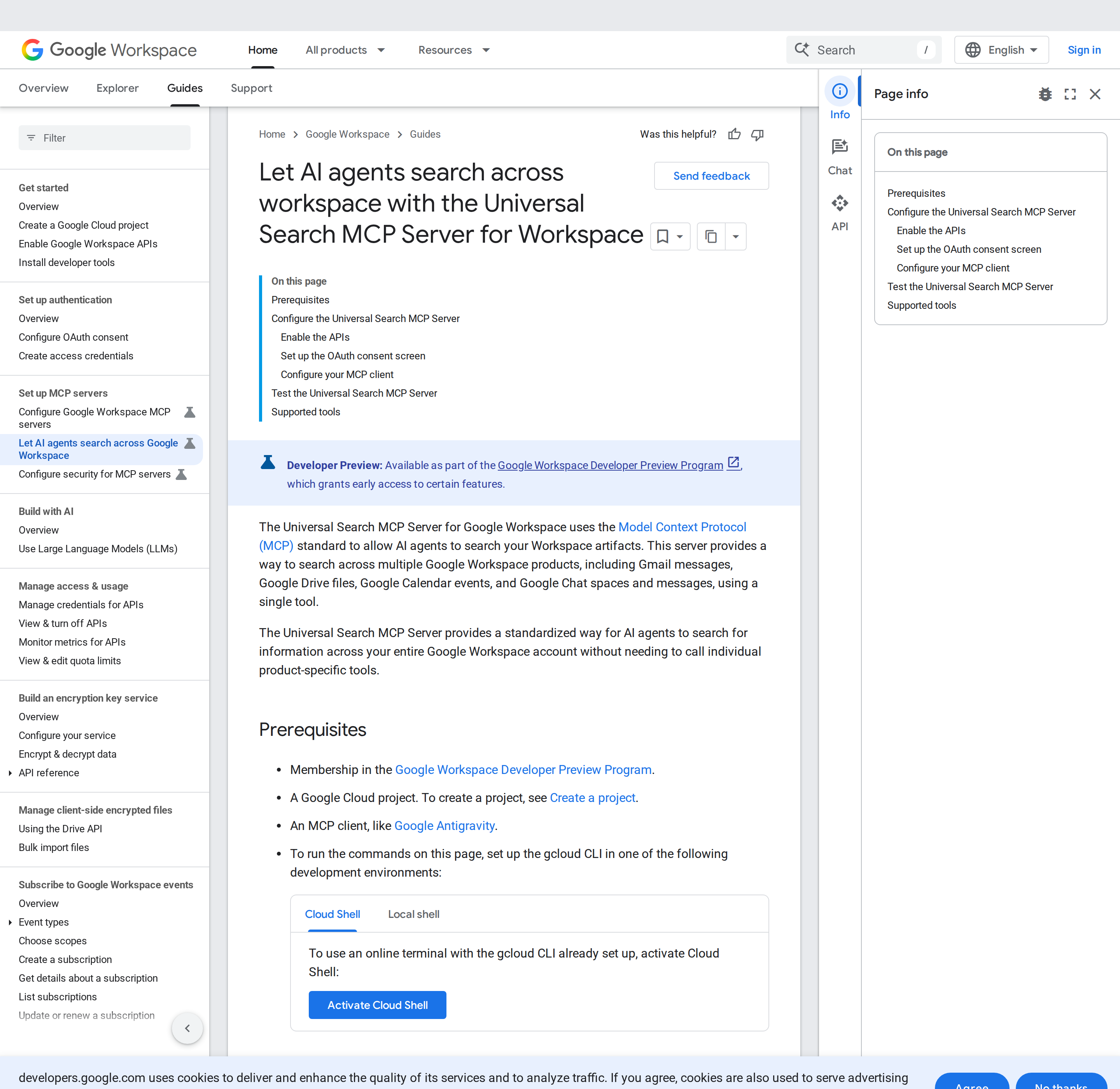The image size is (1120, 1089).
Task: Open the bookmark dropdown arrow
Action: point(679,236)
